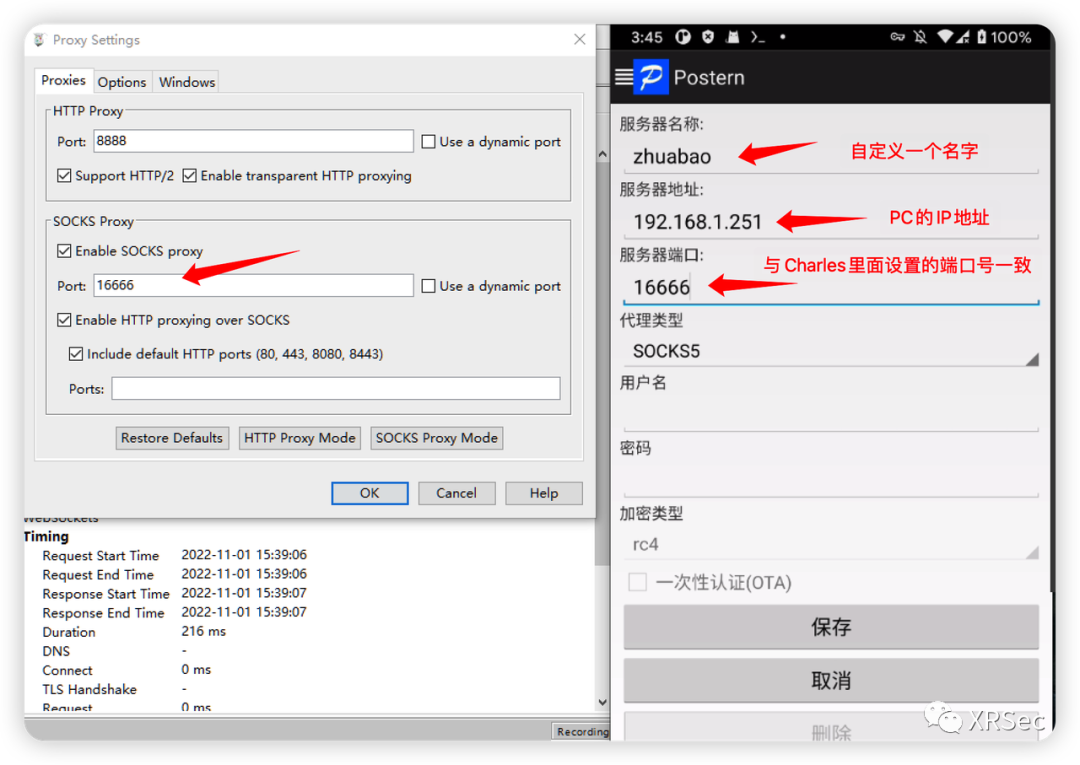
Task: Click the Proxy Settings window icon
Action: point(40,40)
